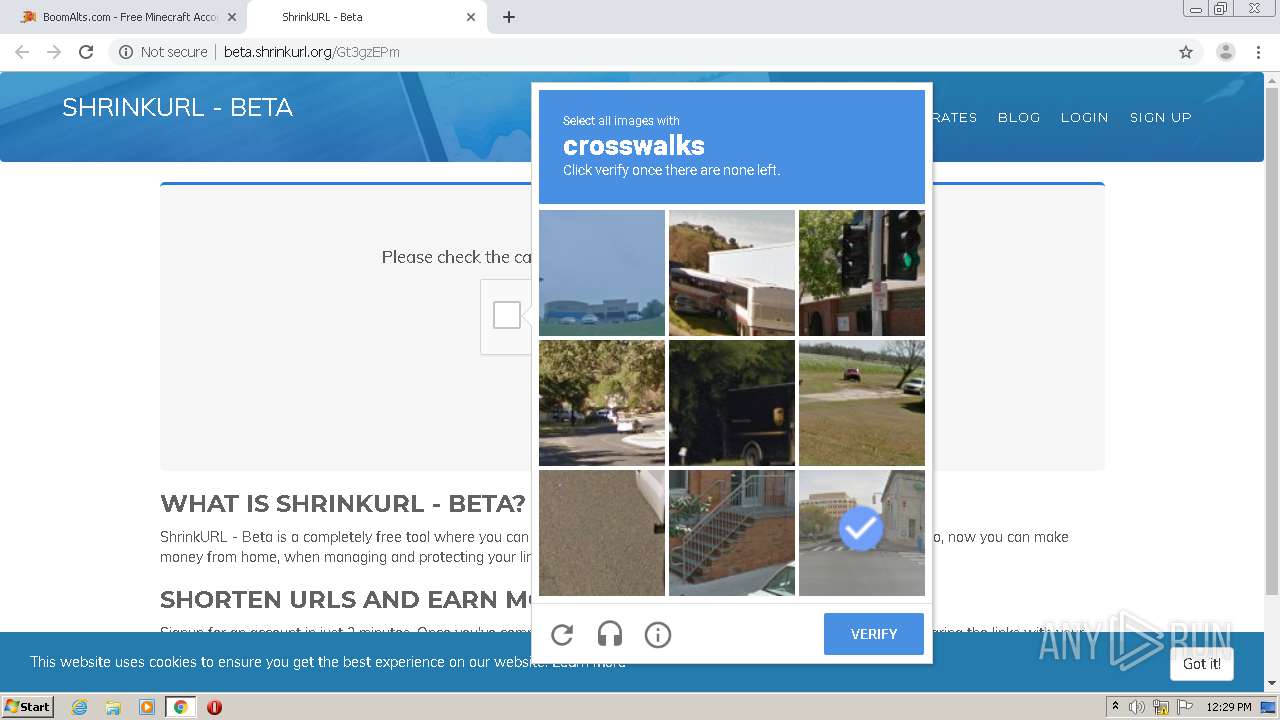Open the captcha help info icon
This screenshot has width=1280, height=720.
coord(657,634)
